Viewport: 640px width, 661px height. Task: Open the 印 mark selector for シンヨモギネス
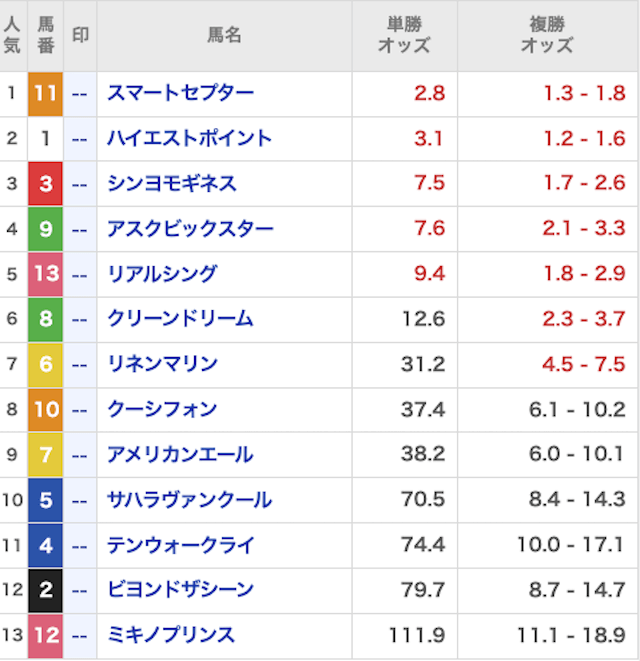[x=80, y=184]
